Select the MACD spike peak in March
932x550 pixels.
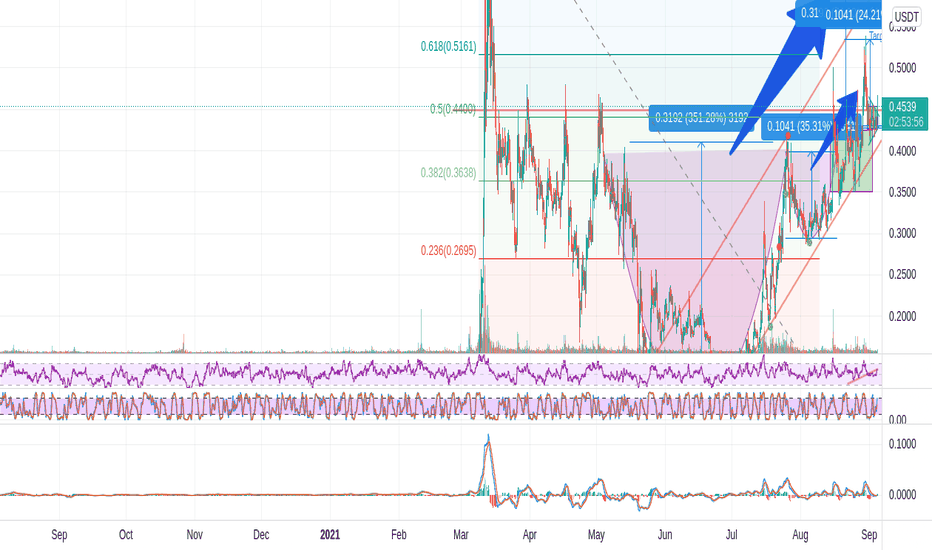[488, 441]
